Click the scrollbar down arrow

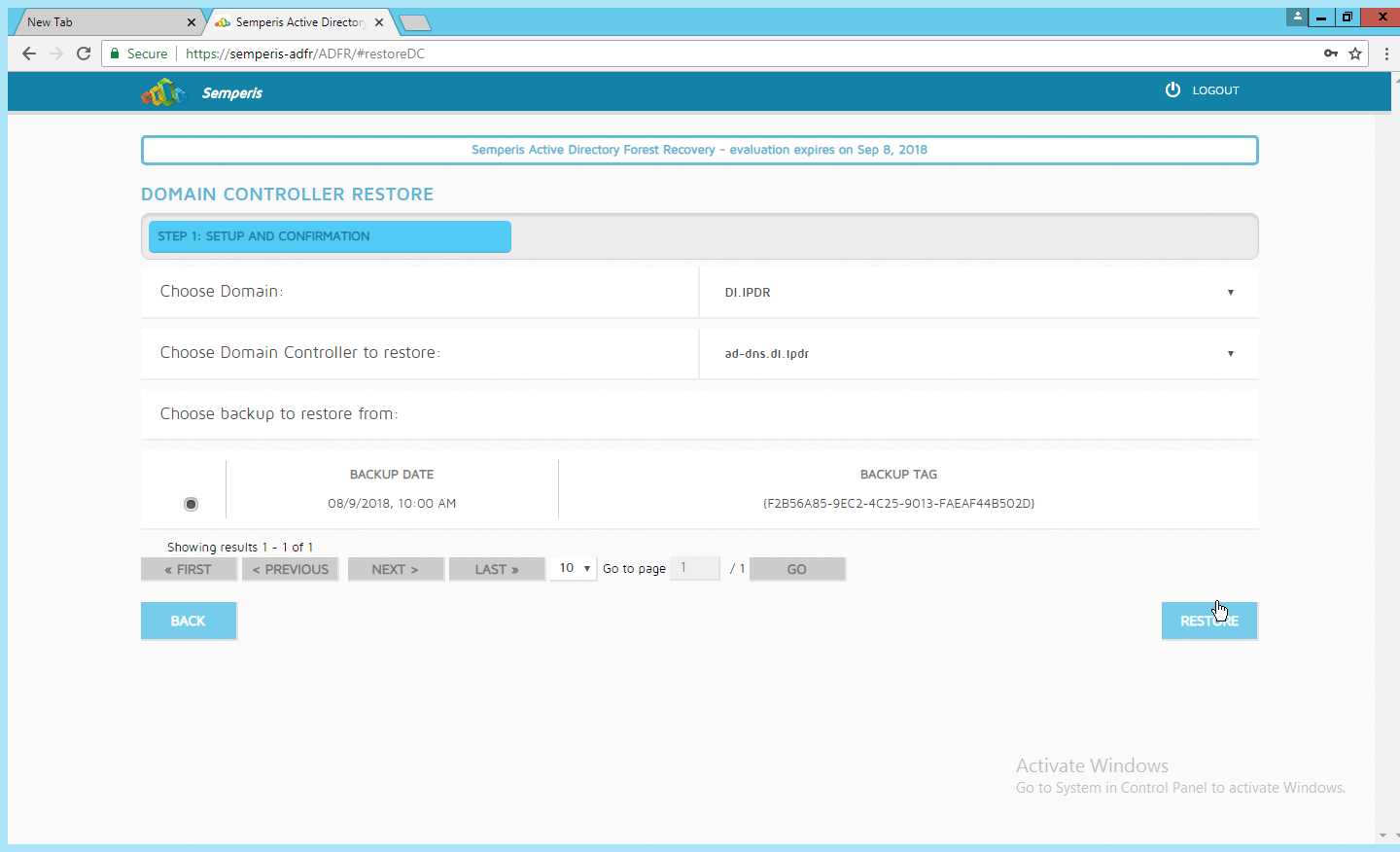(1382, 835)
